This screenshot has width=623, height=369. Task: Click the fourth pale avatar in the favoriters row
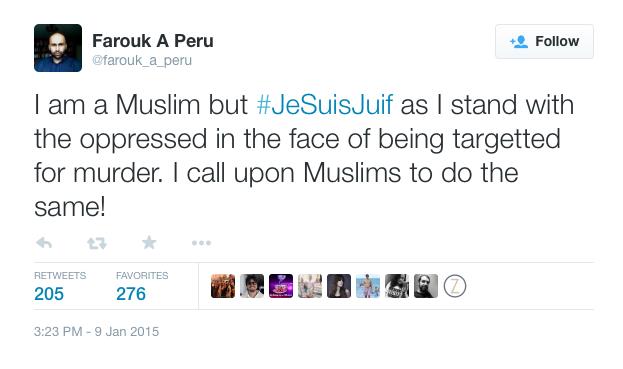click(310, 286)
